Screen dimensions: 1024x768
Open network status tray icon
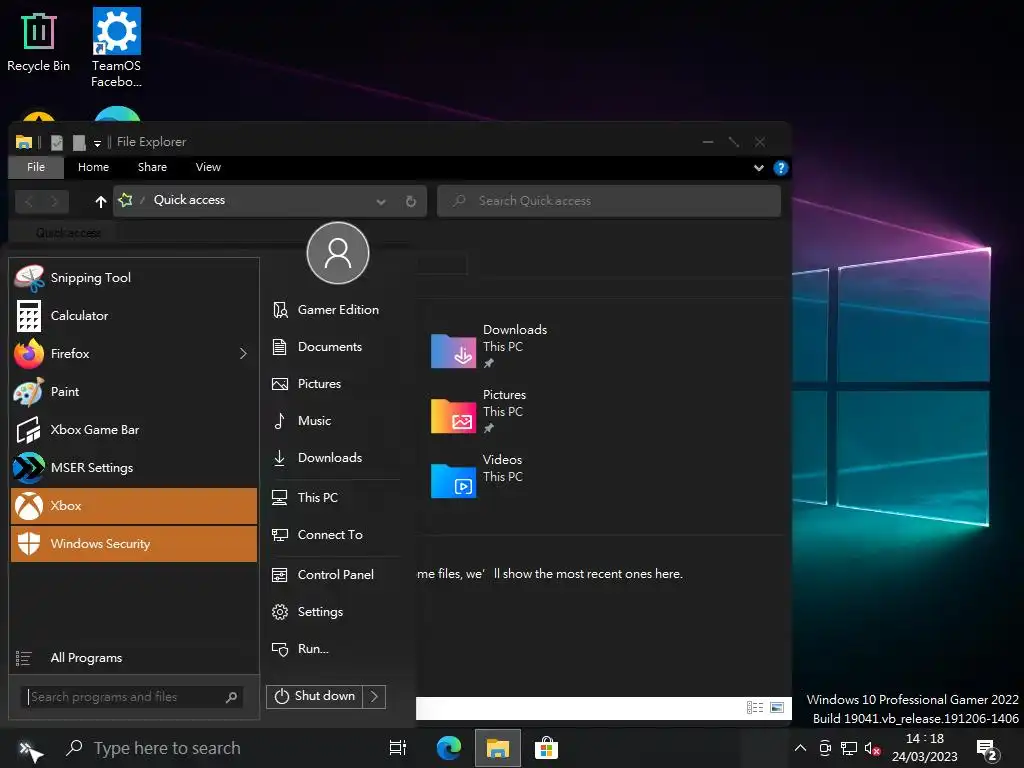[x=849, y=748]
